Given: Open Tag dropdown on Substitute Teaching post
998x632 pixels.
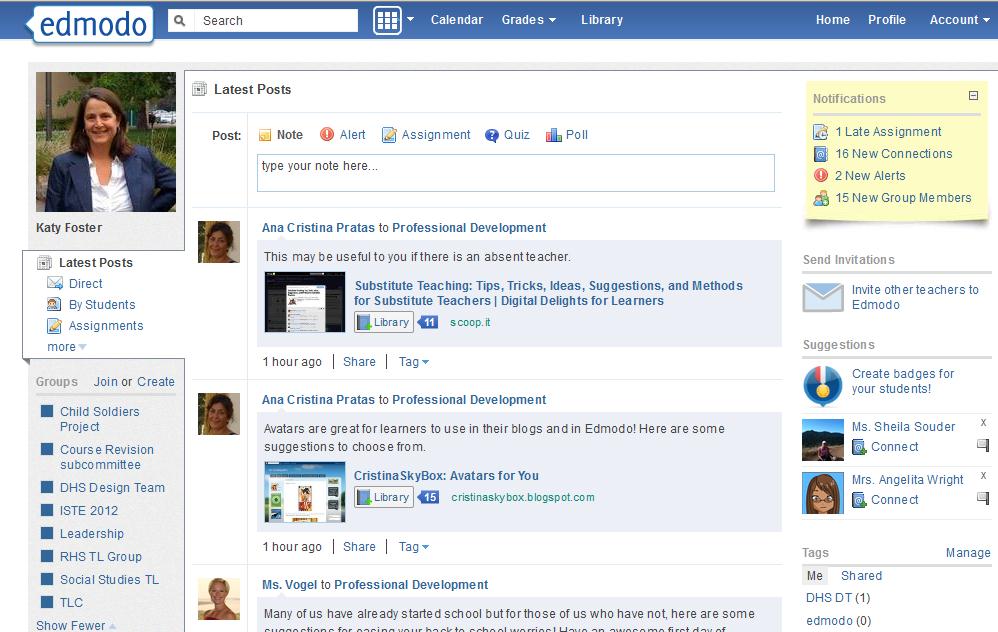Looking at the screenshot, I should click(414, 362).
